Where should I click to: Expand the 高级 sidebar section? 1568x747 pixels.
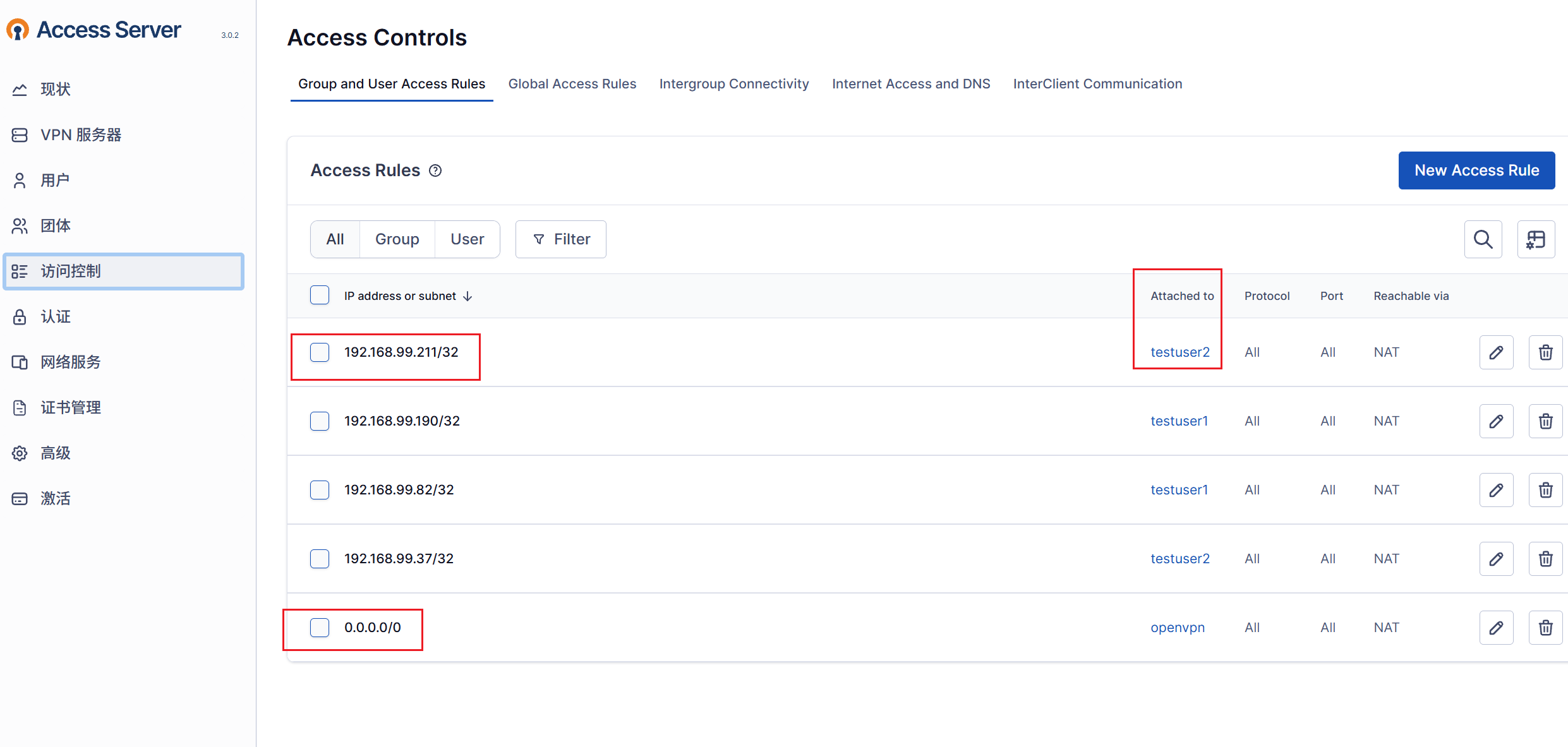(56, 453)
